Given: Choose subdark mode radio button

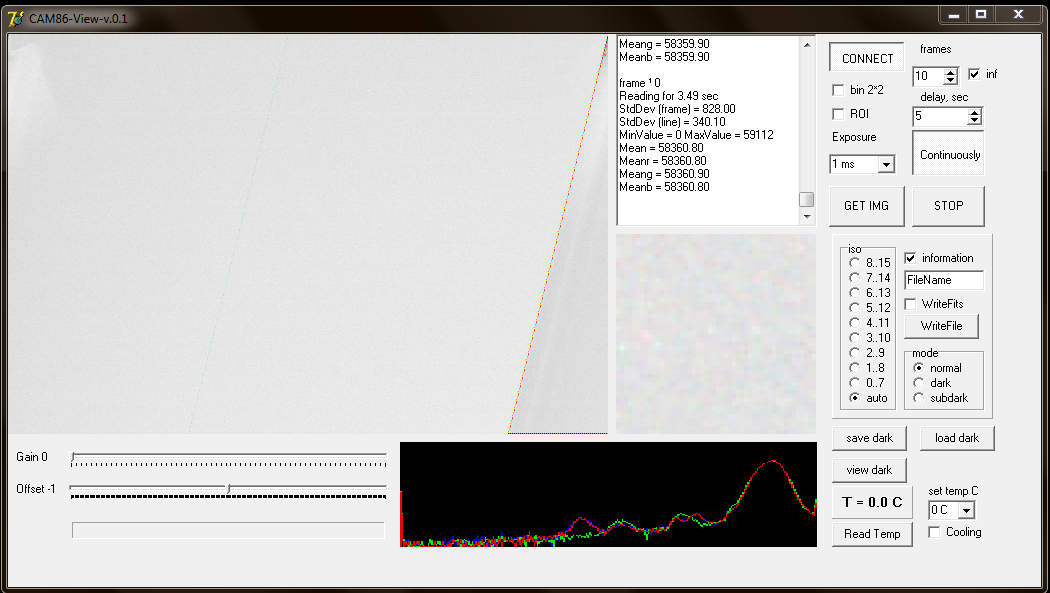Looking at the screenshot, I should [x=919, y=398].
